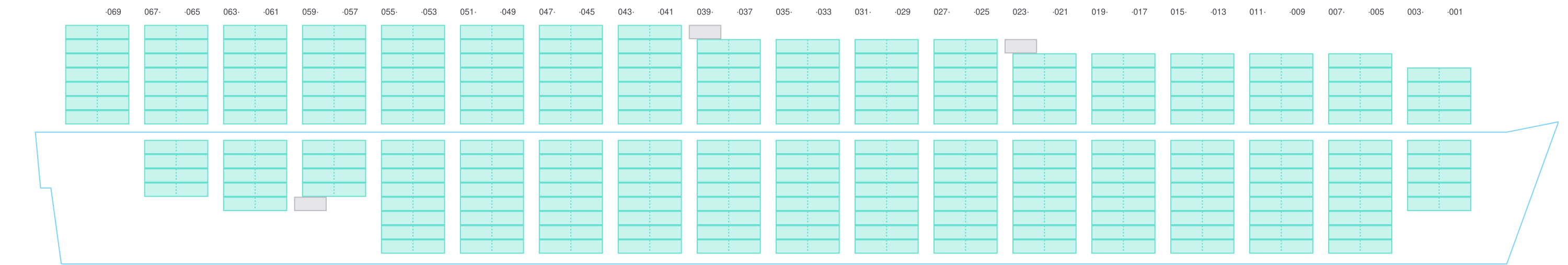Click the 035 bay number label

783,12
